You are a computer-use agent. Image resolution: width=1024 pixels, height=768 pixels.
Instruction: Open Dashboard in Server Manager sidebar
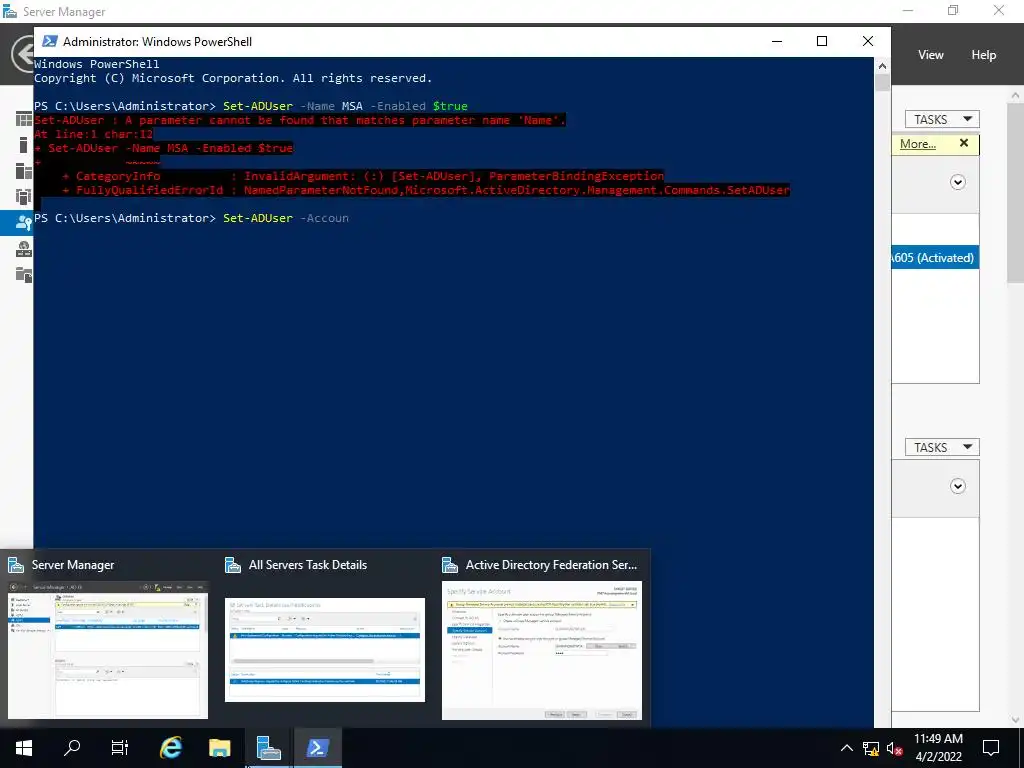point(24,119)
